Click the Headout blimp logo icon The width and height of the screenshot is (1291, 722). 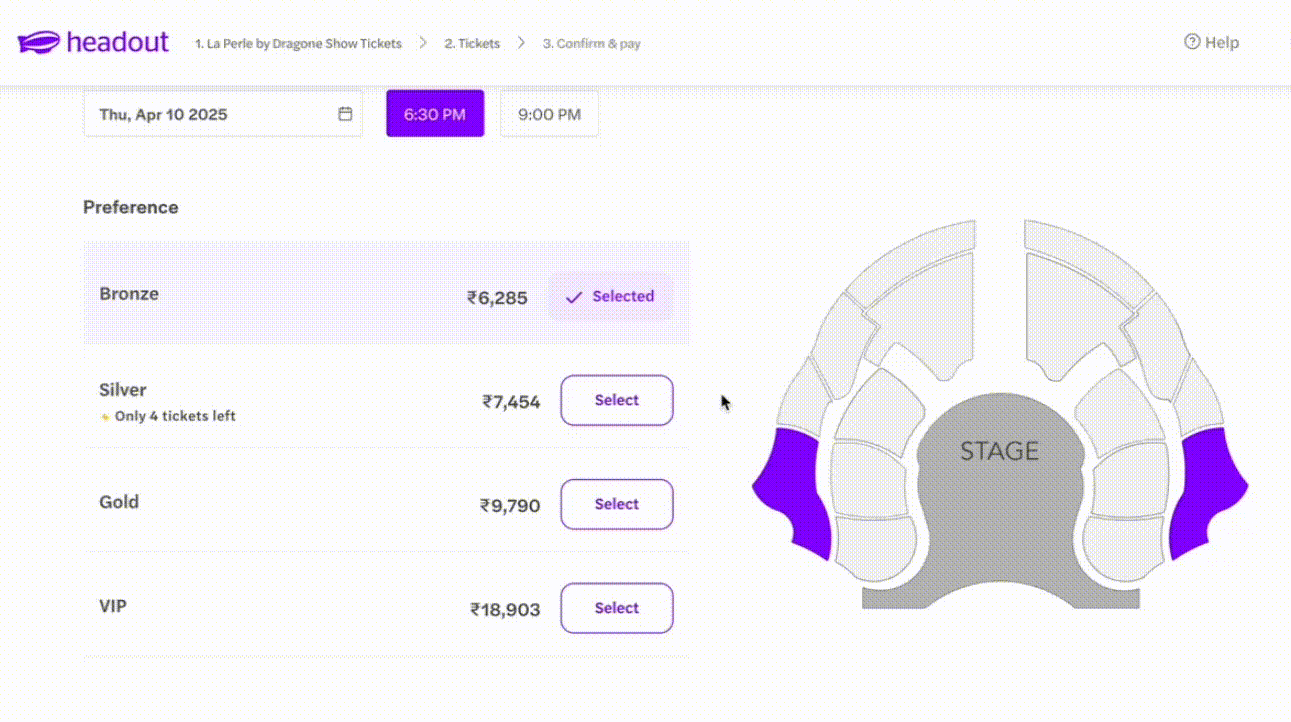38,43
